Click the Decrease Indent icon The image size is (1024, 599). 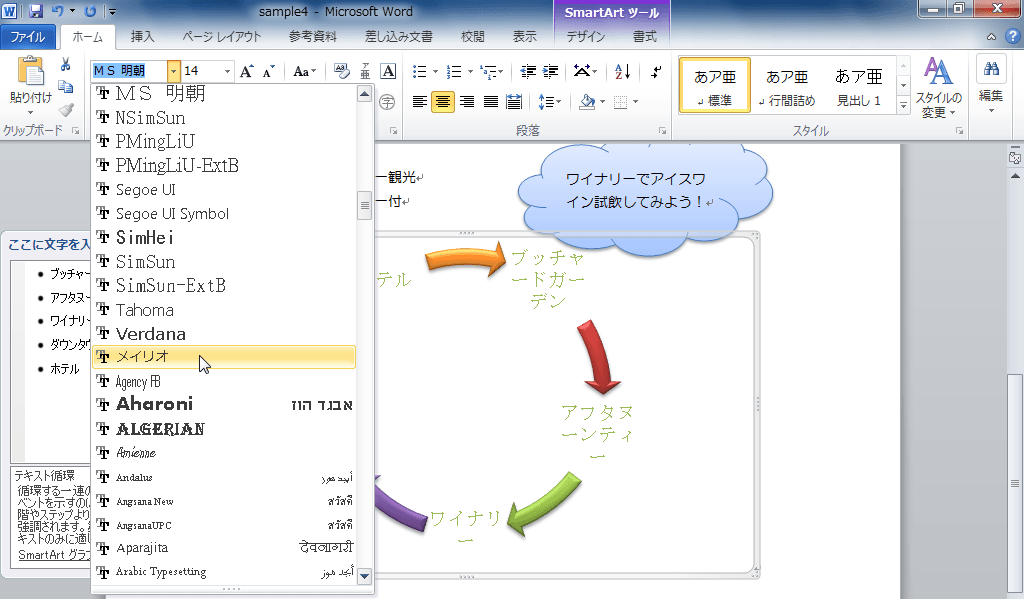(528, 71)
